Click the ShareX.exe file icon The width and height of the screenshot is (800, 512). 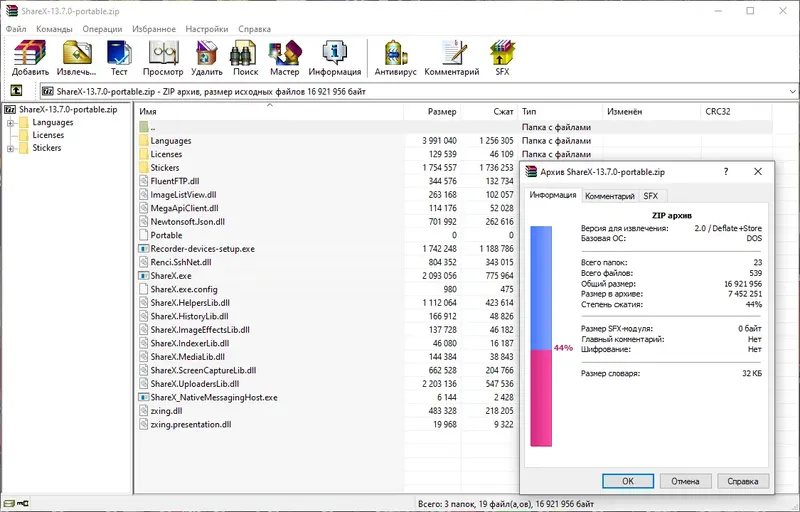[143, 275]
